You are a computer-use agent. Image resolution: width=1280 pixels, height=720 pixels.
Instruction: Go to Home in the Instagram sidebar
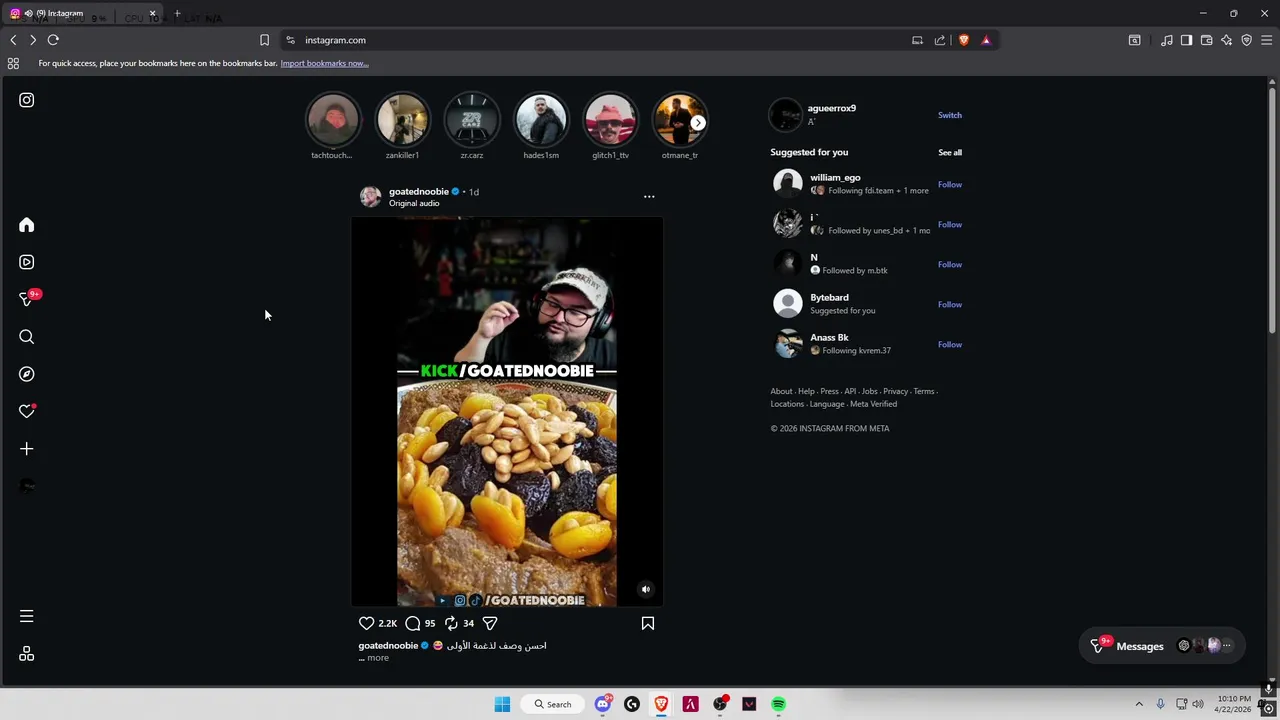coord(27,225)
